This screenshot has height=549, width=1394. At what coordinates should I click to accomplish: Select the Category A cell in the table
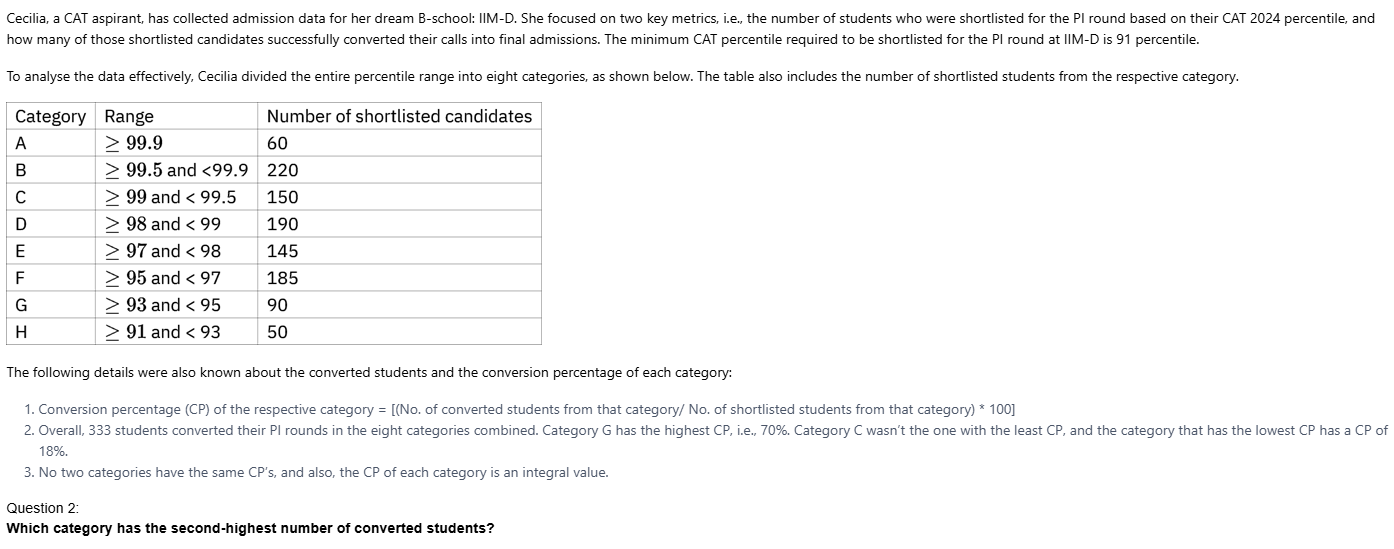[x=21, y=143]
